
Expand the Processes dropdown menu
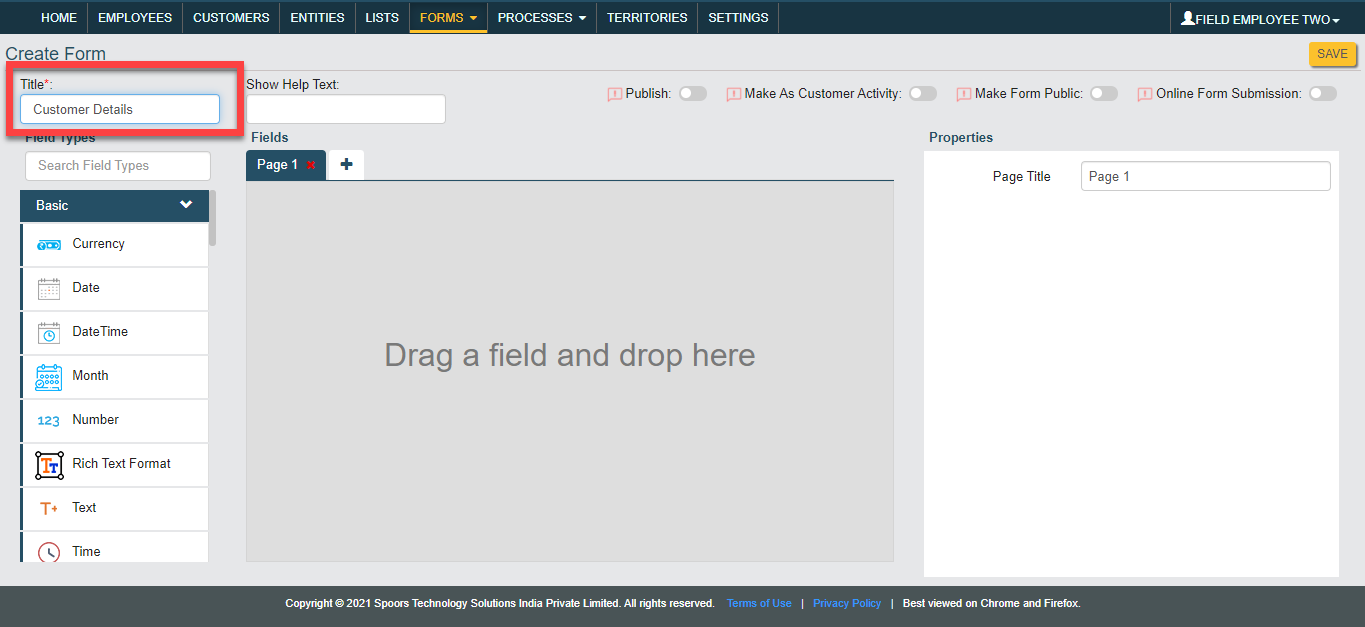pos(541,18)
